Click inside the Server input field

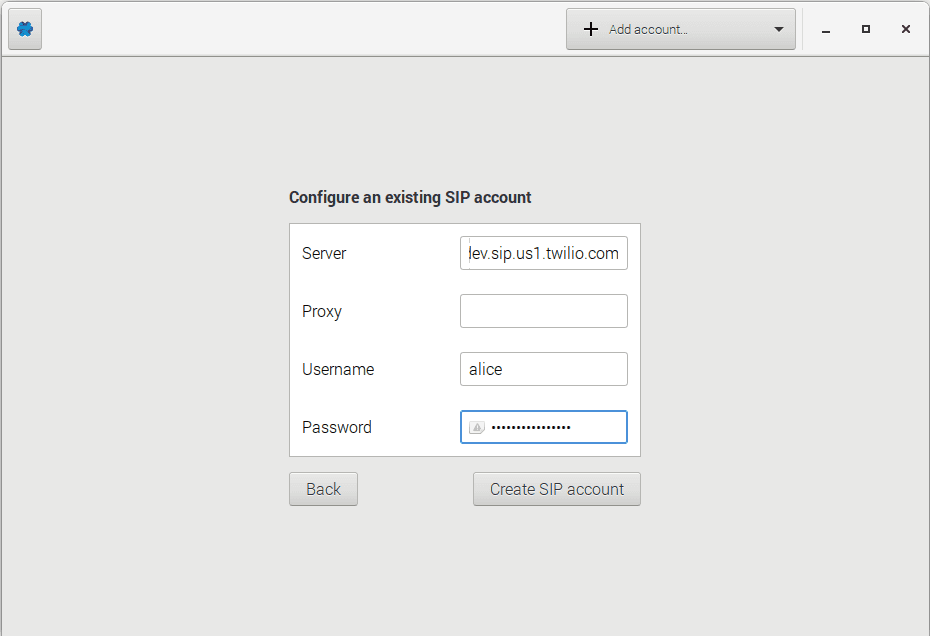(x=543, y=253)
